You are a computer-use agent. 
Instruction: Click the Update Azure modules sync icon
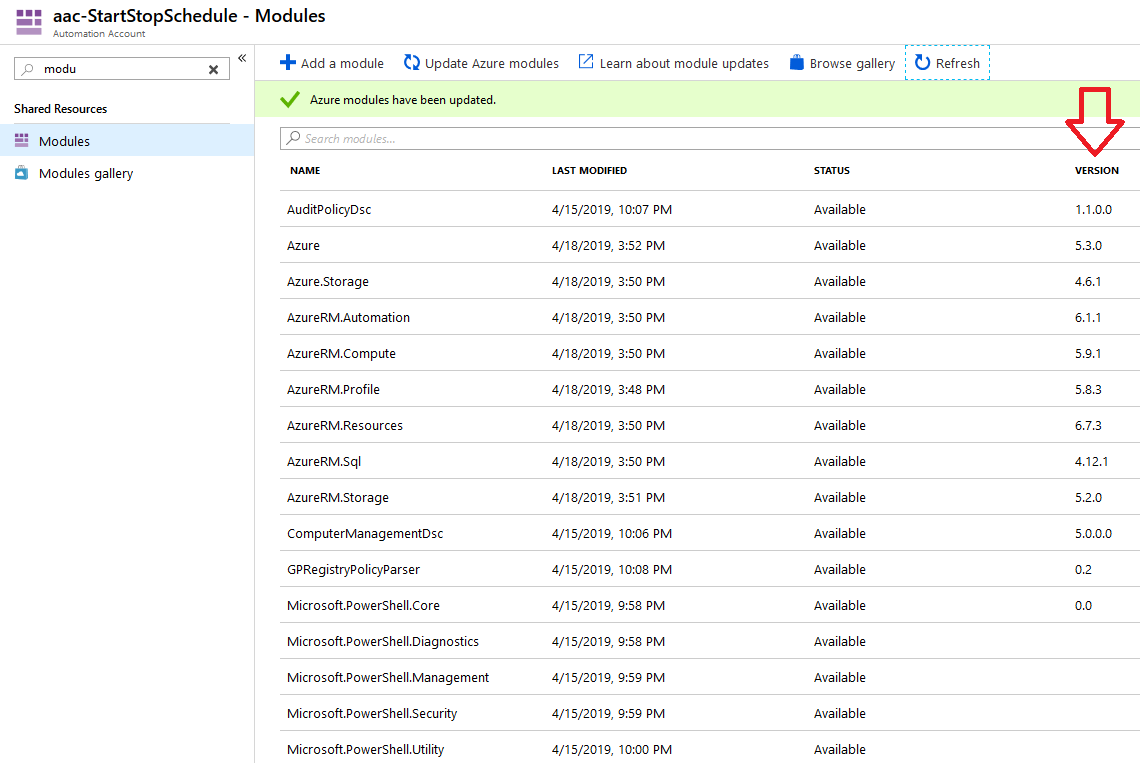pos(412,63)
